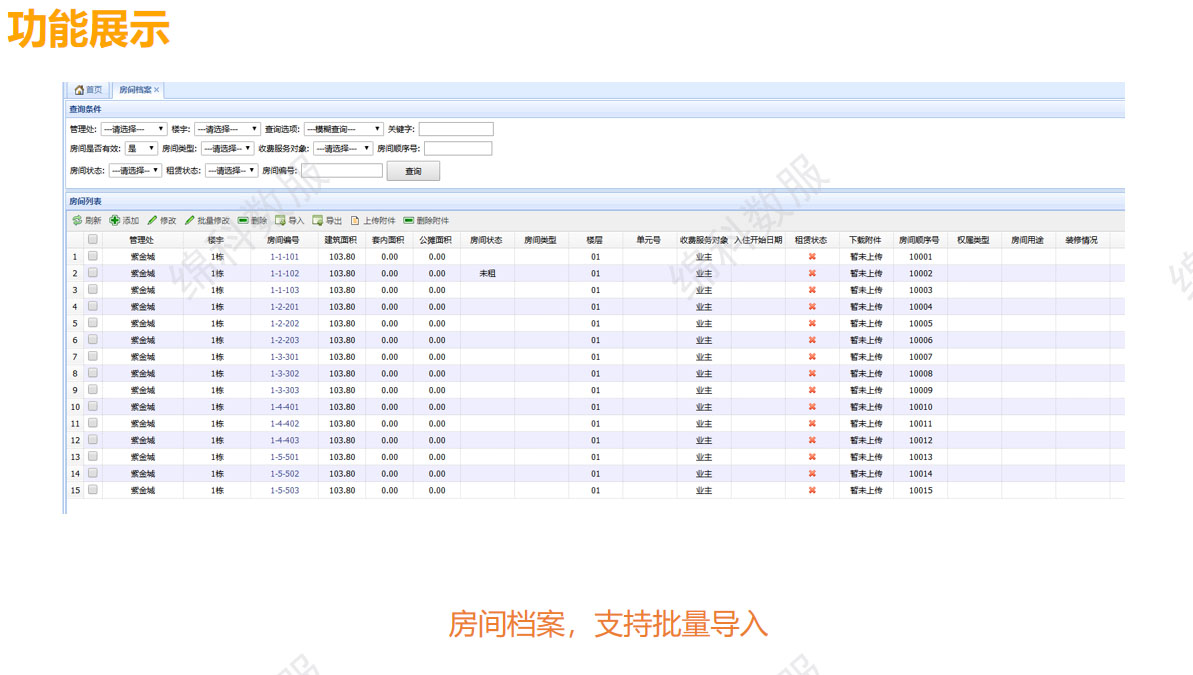Close the 房间档案 tab with its x
1193x675 pixels.
[x=157, y=90]
